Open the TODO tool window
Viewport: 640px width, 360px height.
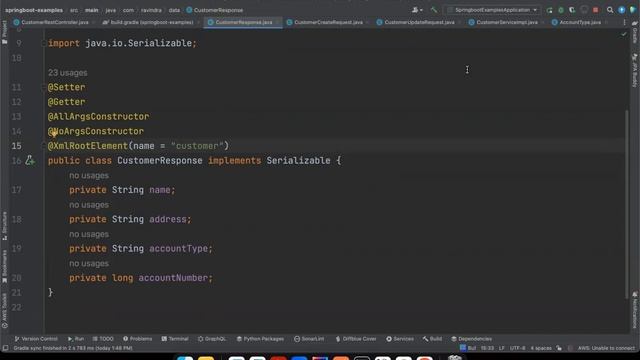pos(103,339)
